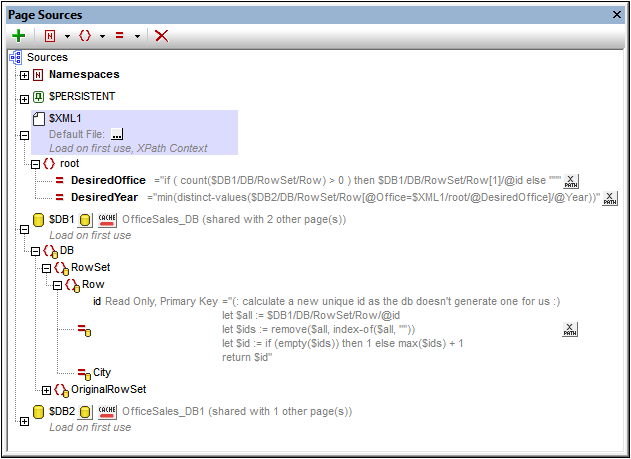Expand the $PERSISTENT node
This screenshot has width=631, height=459.
tap(25, 99)
